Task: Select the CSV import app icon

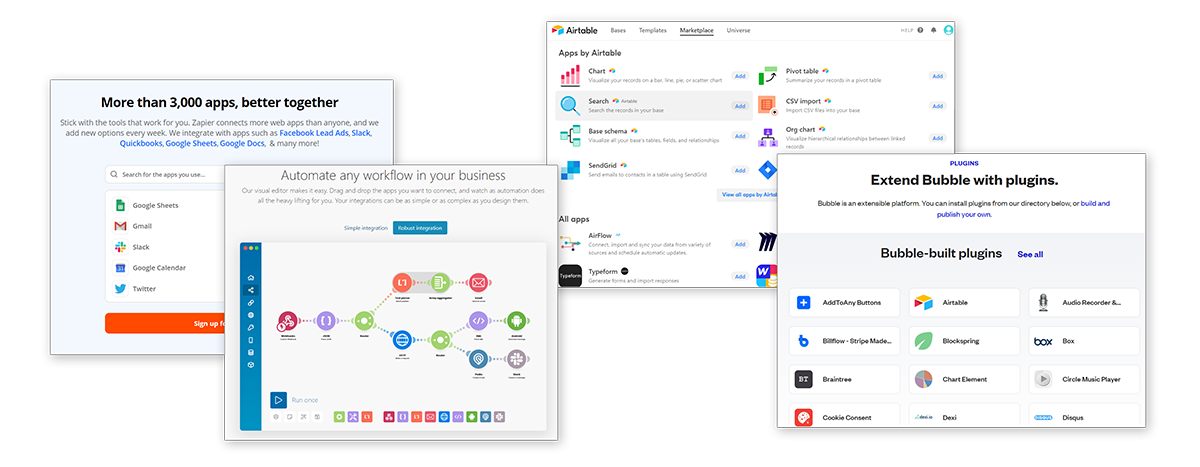Action: (768, 105)
